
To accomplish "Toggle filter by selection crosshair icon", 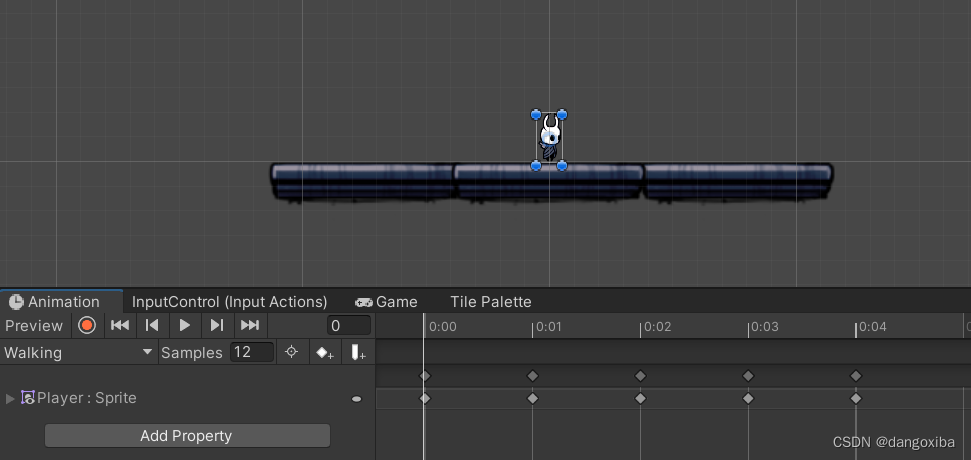I will point(291,352).
